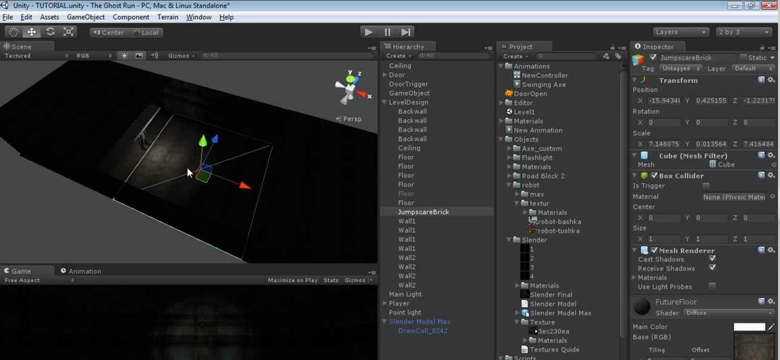The image size is (780, 360).
Task: Toggle the Is Trigger checkbox
Action: click(x=705, y=186)
